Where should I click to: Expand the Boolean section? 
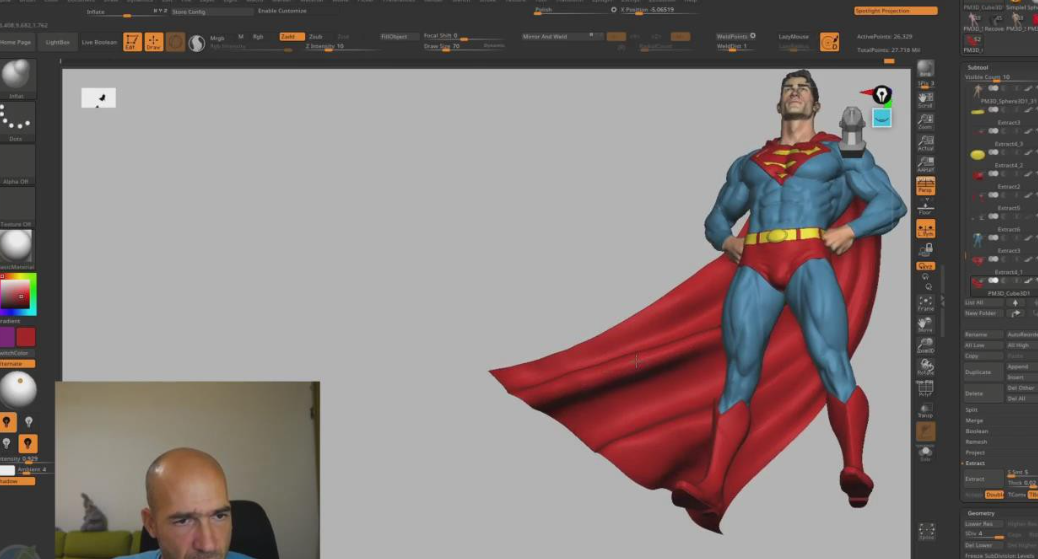click(x=976, y=431)
